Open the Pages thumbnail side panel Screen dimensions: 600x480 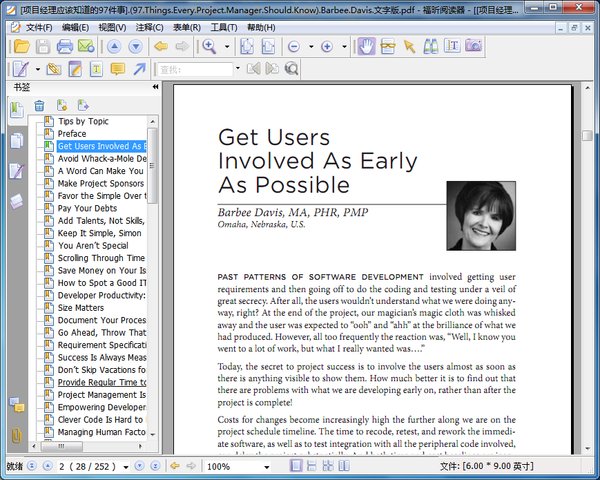(16, 141)
